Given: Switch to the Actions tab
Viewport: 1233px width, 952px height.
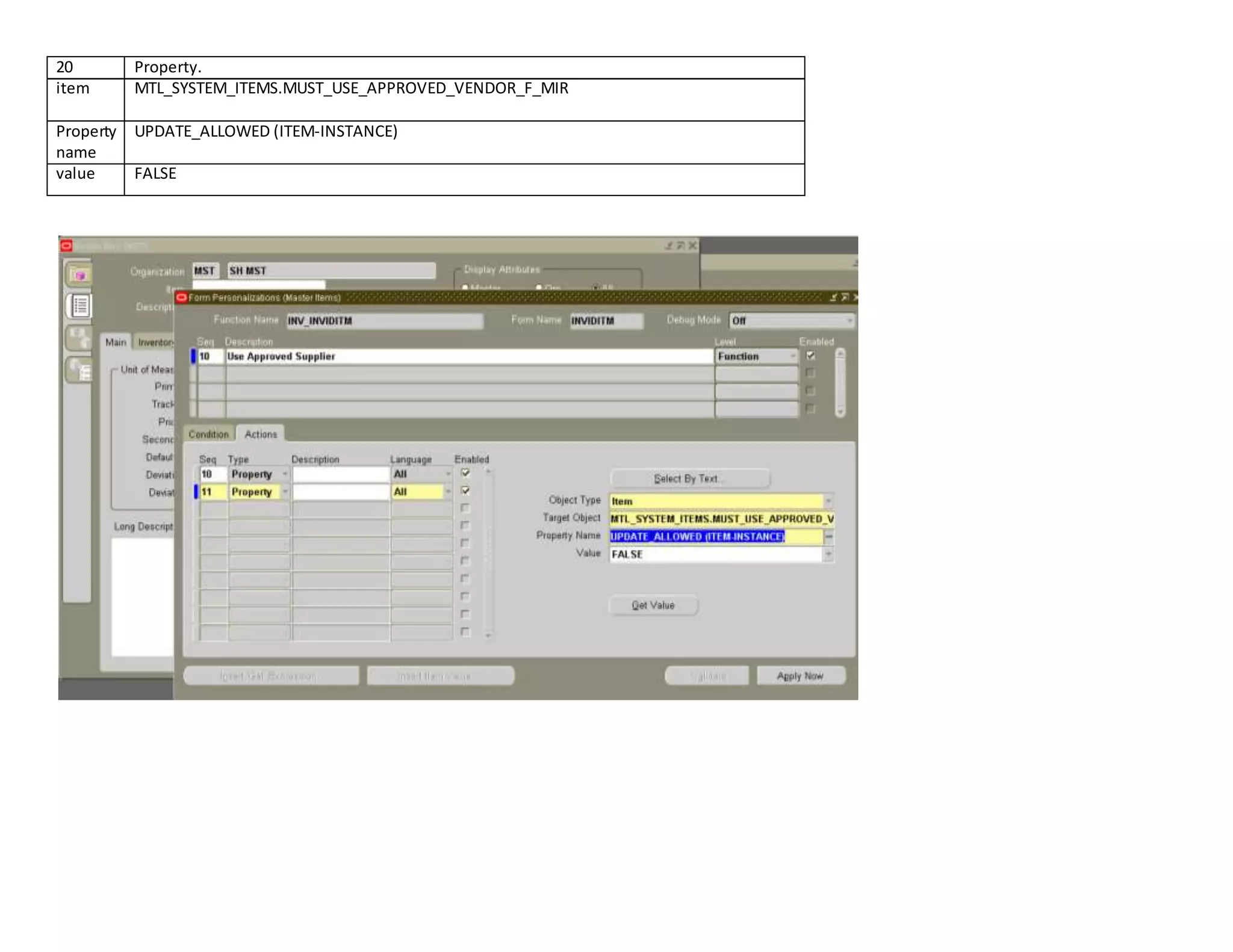Looking at the screenshot, I should [x=261, y=434].
